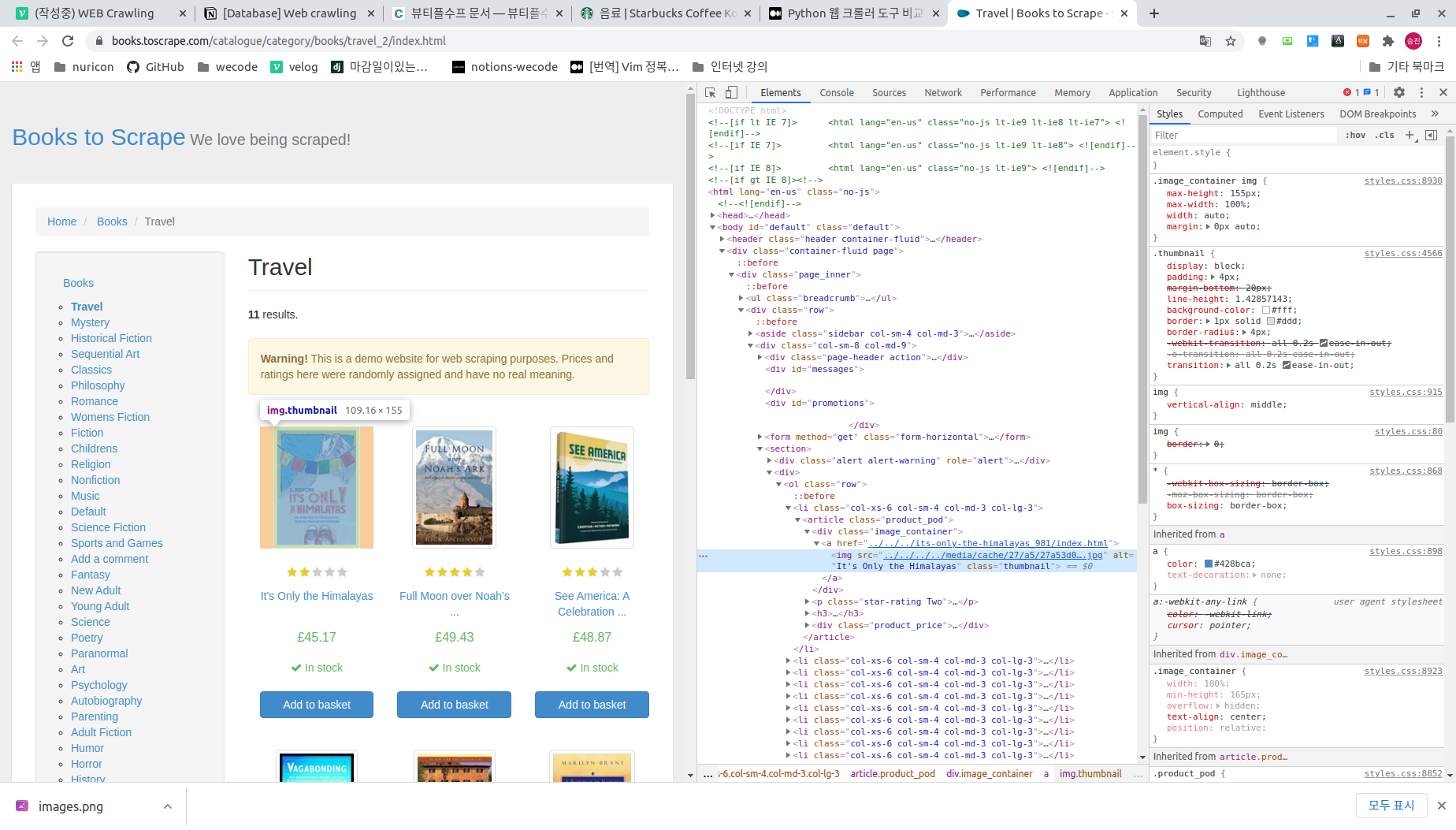Go back using the browser back arrow

[x=17, y=41]
